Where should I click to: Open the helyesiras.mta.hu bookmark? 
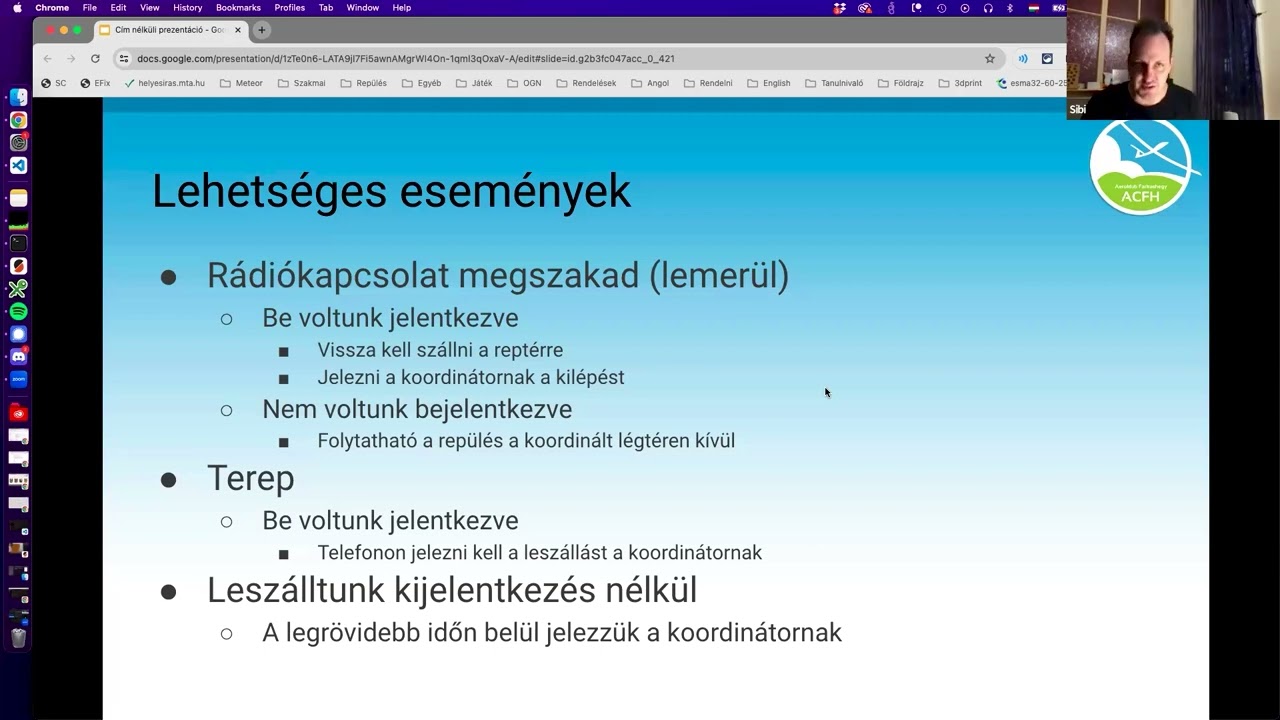pos(163,83)
